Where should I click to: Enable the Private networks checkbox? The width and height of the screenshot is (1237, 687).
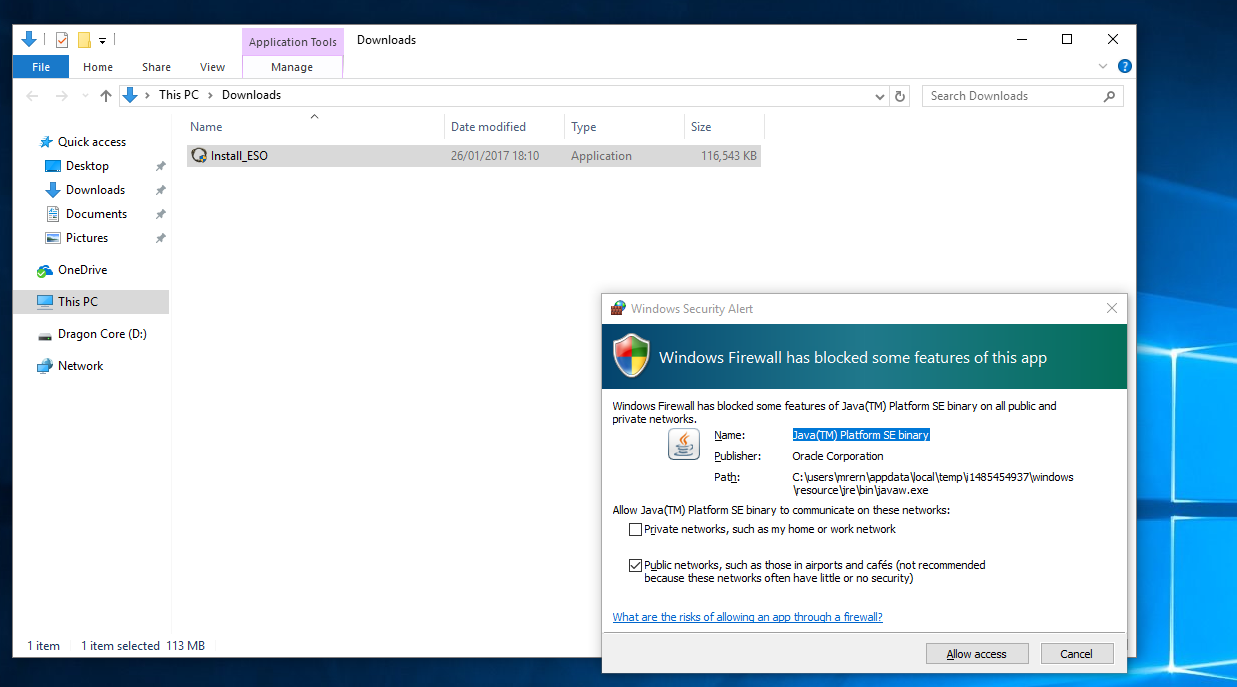(635, 529)
